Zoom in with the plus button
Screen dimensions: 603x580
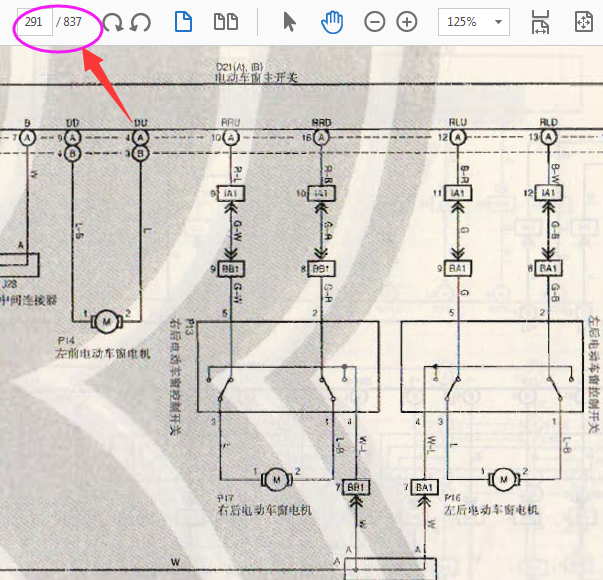(x=407, y=22)
